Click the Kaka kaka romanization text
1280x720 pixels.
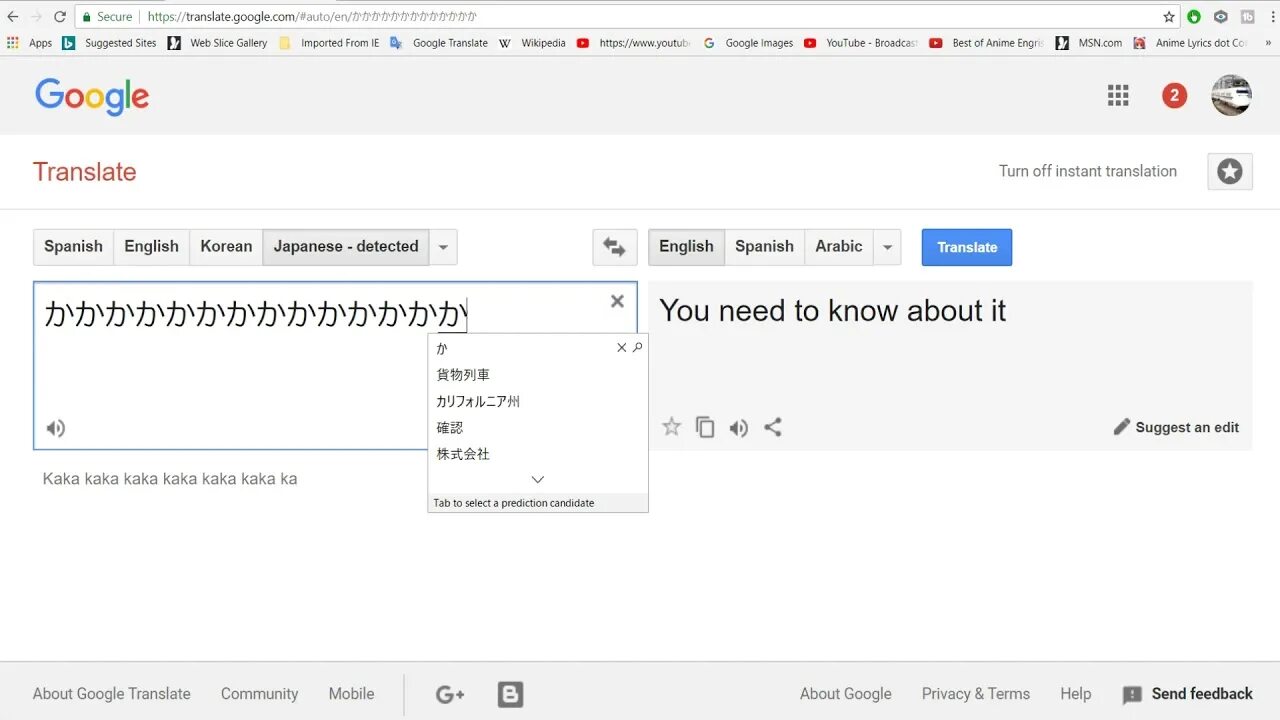[170, 479]
